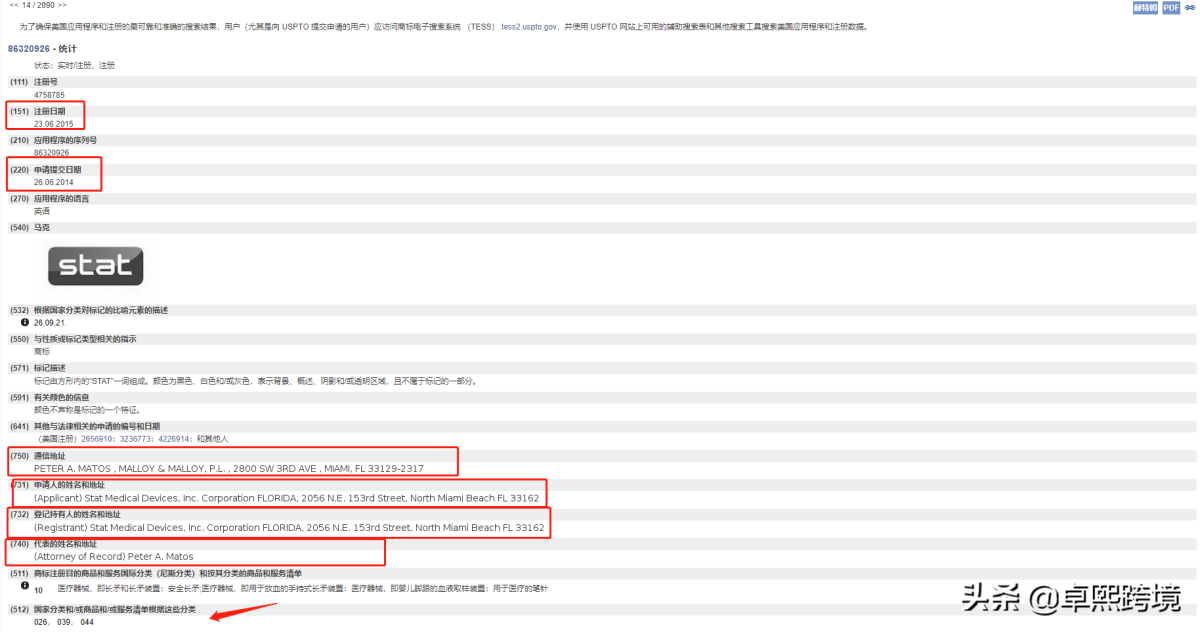
Task: Open the PDF export button
Action: 1171,8
